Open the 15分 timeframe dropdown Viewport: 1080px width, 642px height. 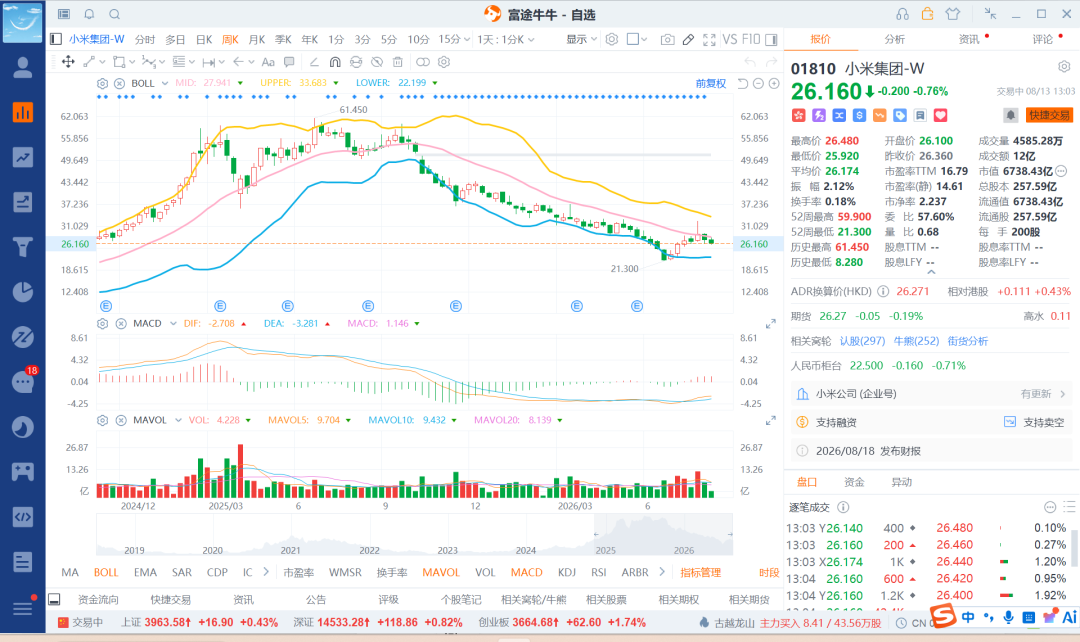454,39
